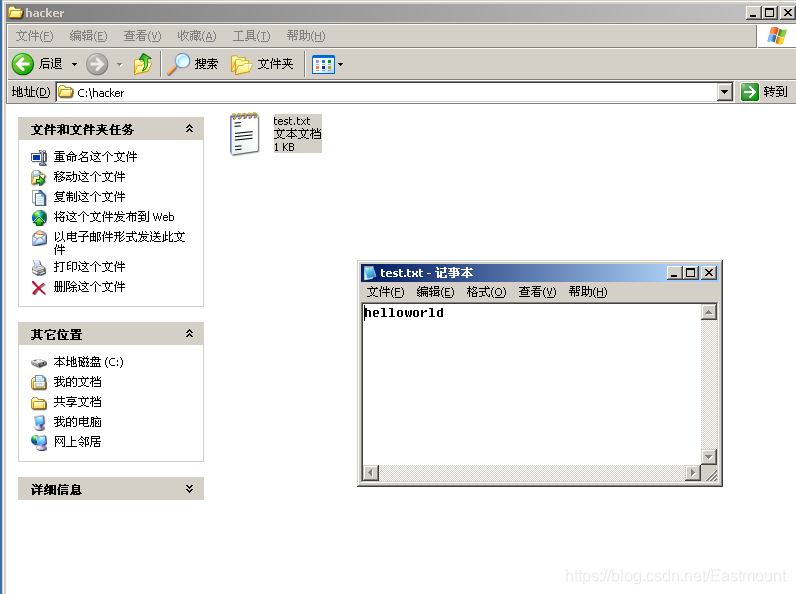Click Notepad horizontal scrollbar left arrow
The width and height of the screenshot is (796, 594).
(x=371, y=473)
